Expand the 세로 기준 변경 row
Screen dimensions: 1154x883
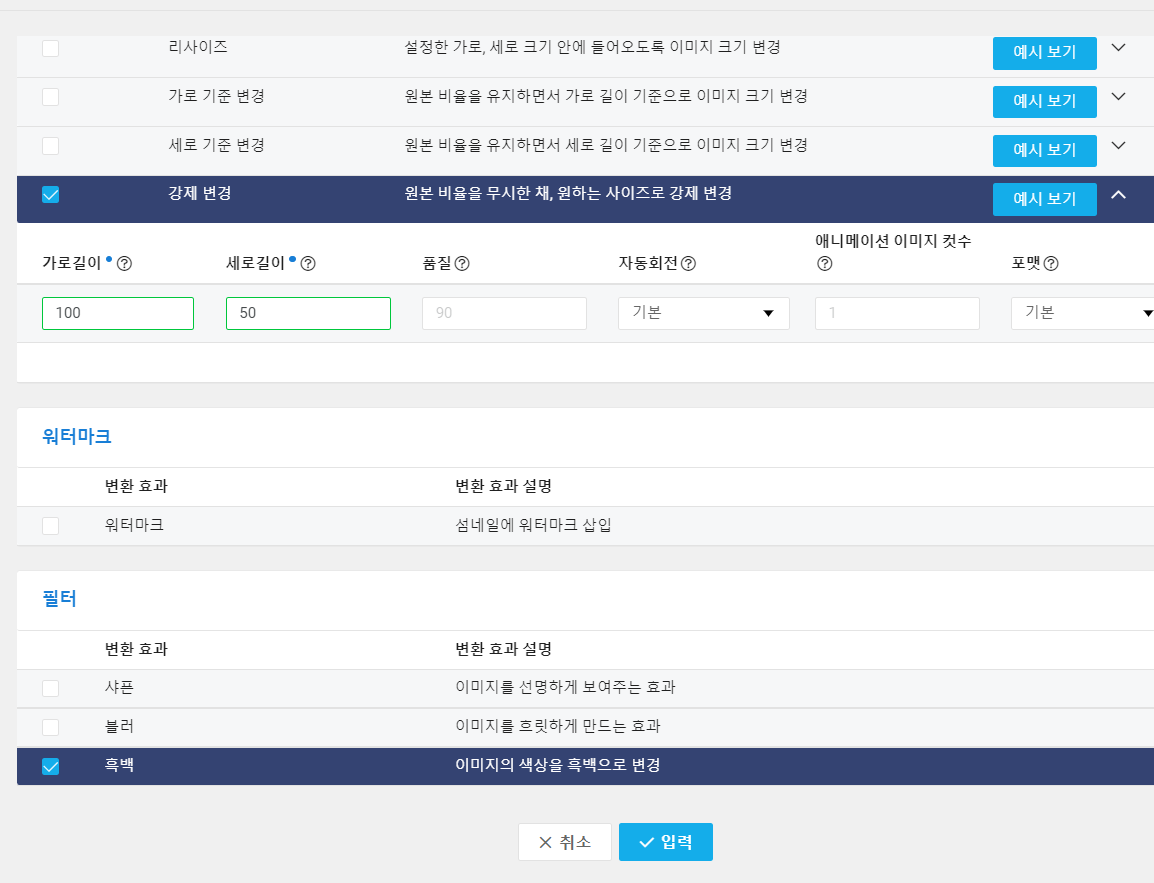point(1118,145)
